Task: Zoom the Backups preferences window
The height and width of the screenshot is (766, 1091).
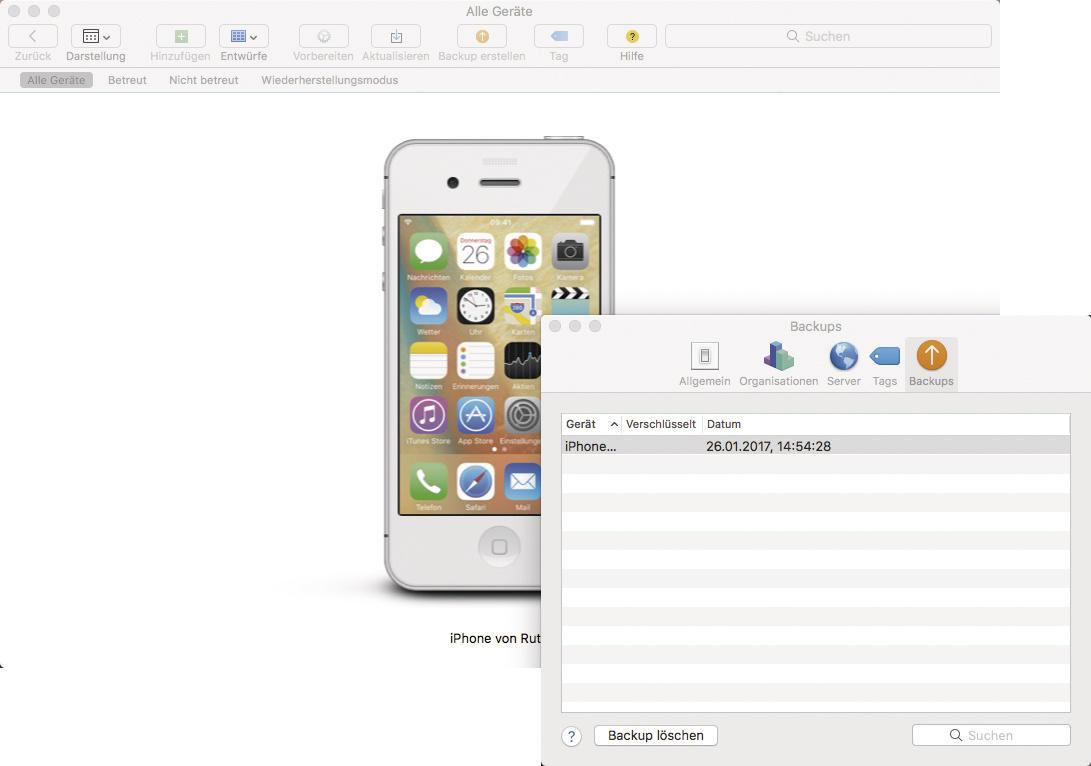Action: (595, 326)
